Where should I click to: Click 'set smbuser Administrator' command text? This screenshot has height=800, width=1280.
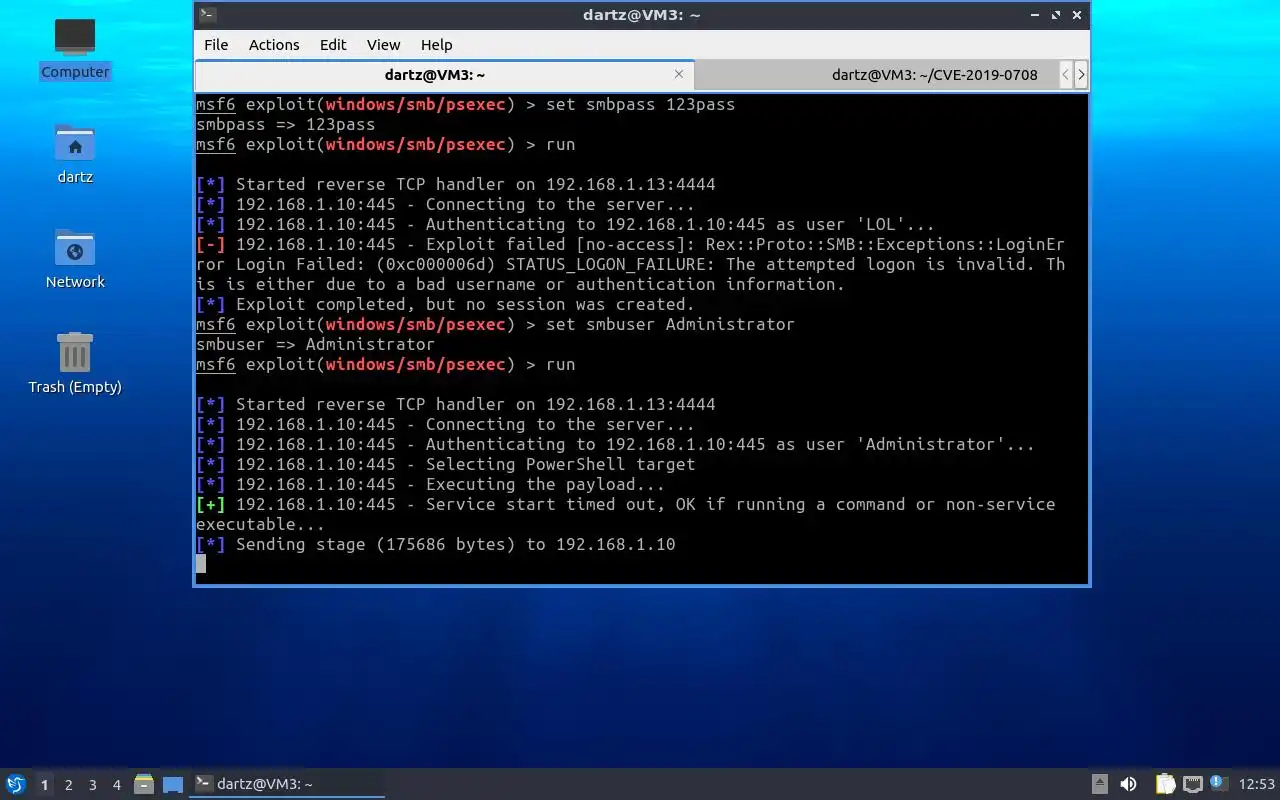(670, 325)
